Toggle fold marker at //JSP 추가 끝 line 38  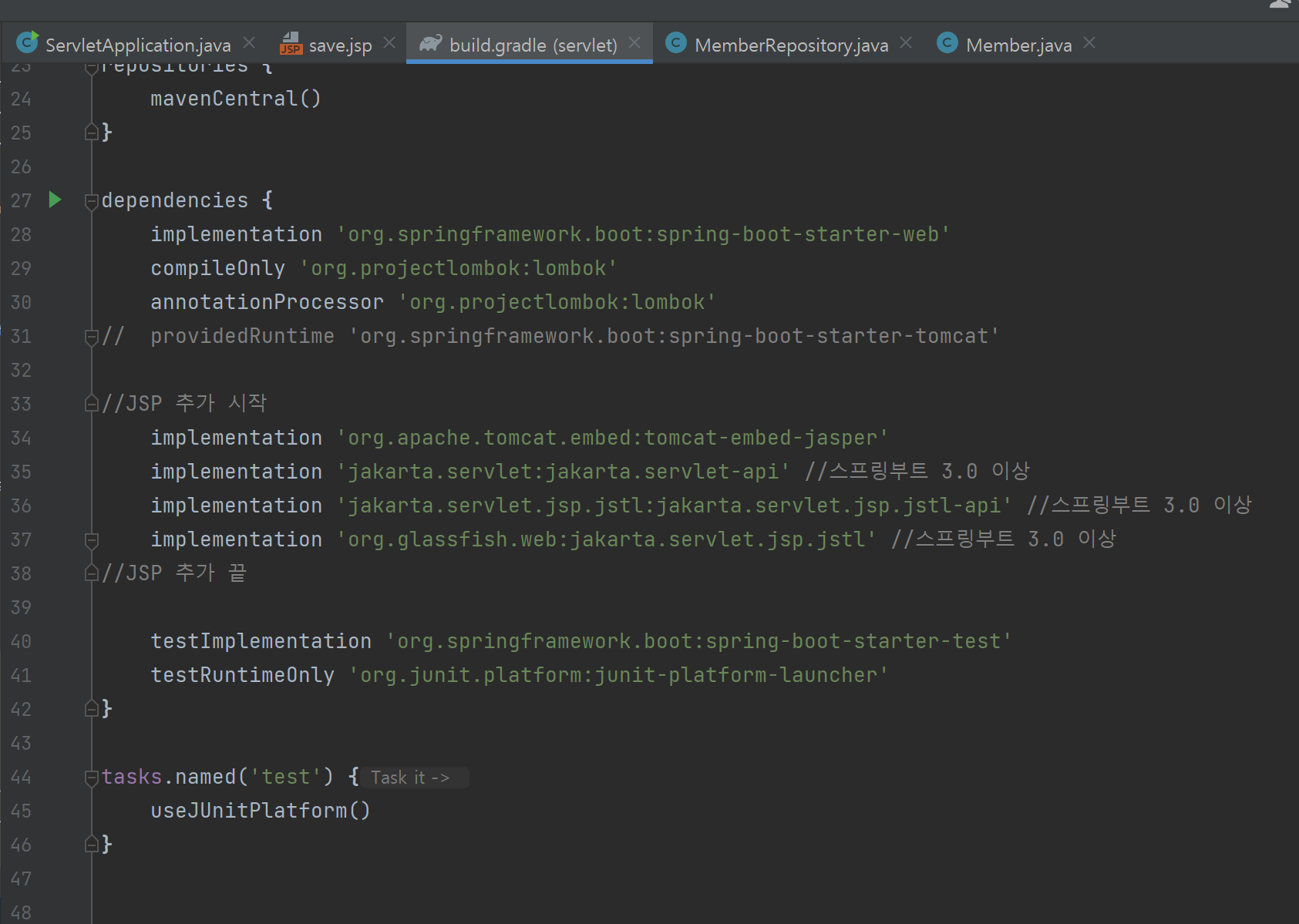(x=91, y=573)
